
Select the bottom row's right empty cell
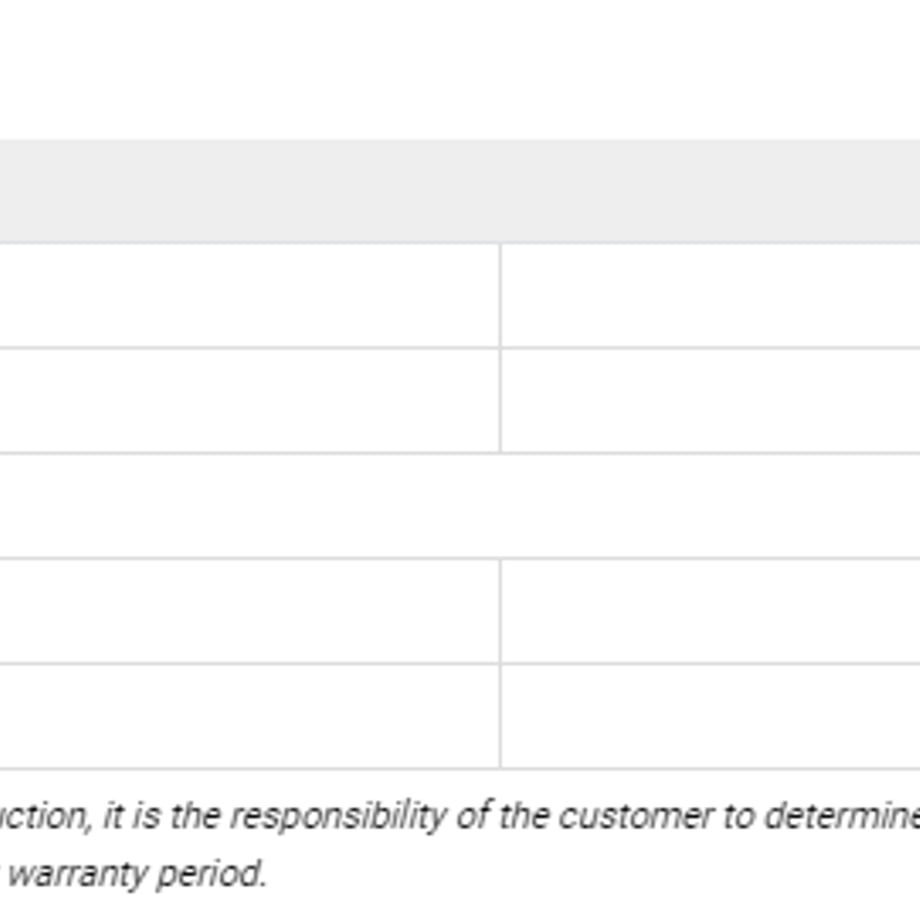tap(711, 716)
